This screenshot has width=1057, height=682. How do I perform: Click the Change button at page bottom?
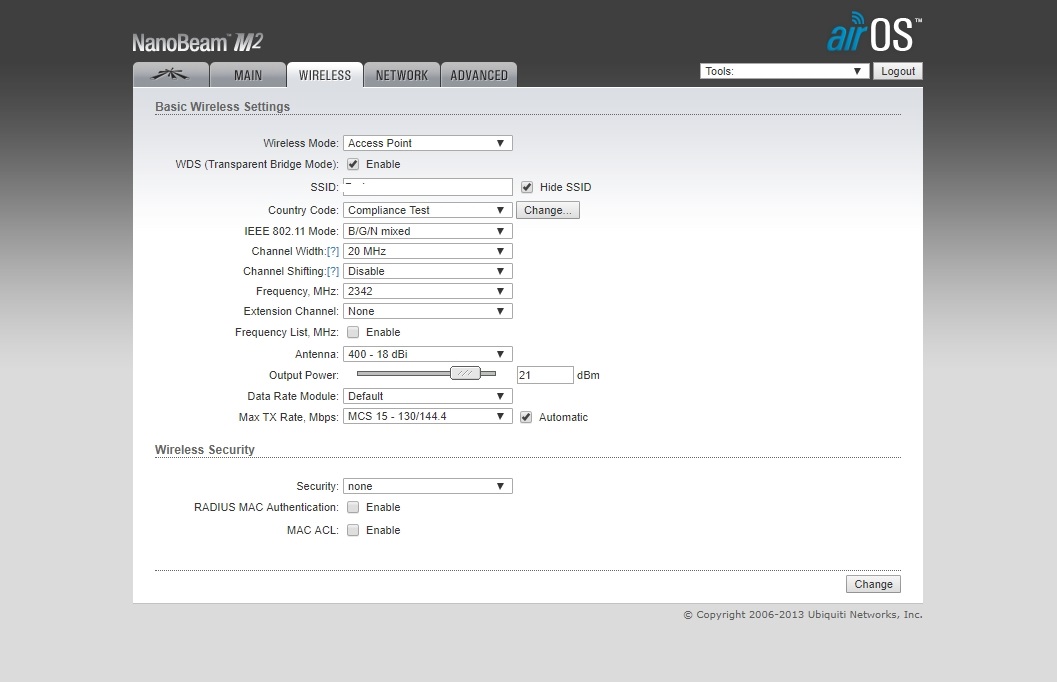tap(873, 584)
